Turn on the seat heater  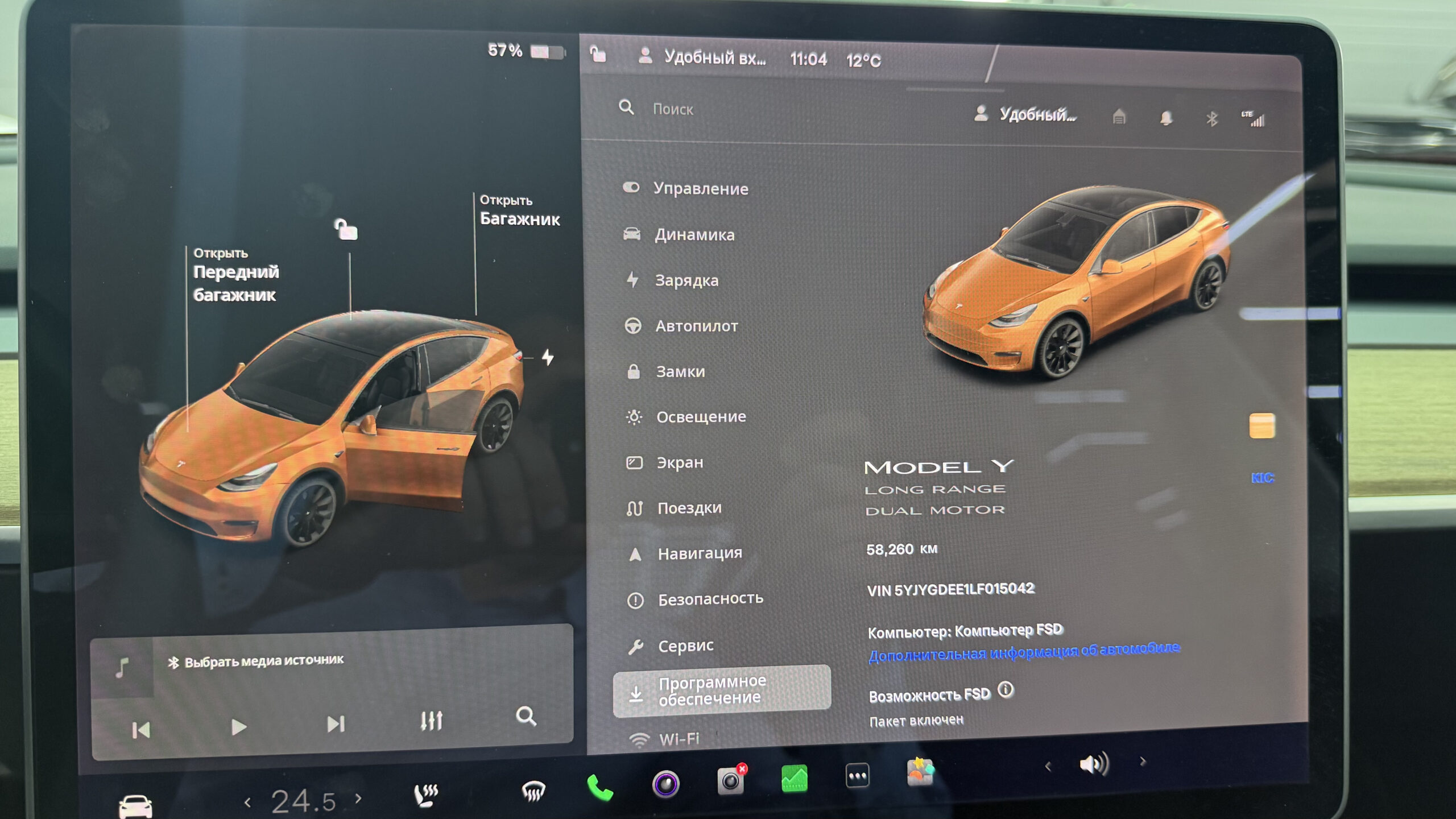[426, 794]
